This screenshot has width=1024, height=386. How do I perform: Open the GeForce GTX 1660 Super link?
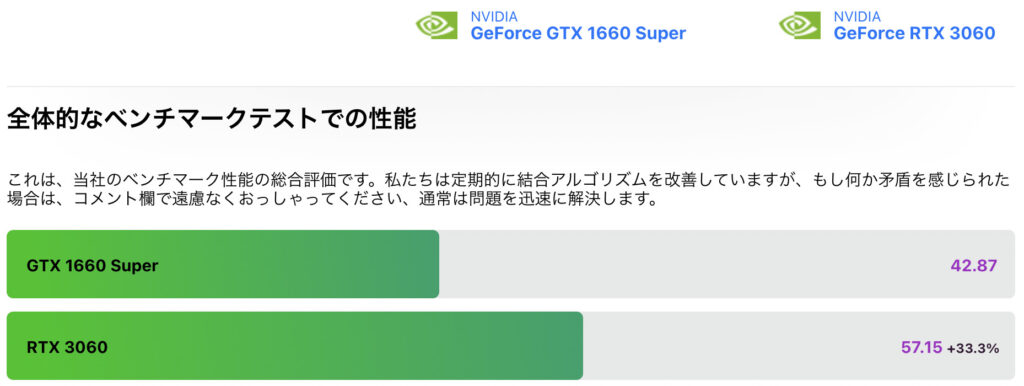[x=578, y=33]
